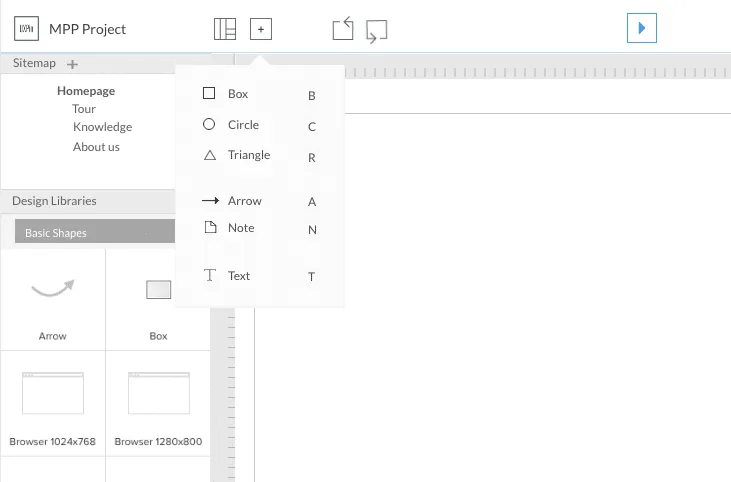Click shortcut letter A beside Arrow
This screenshot has width=731, height=482.
pyautogui.click(x=312, y=202)
